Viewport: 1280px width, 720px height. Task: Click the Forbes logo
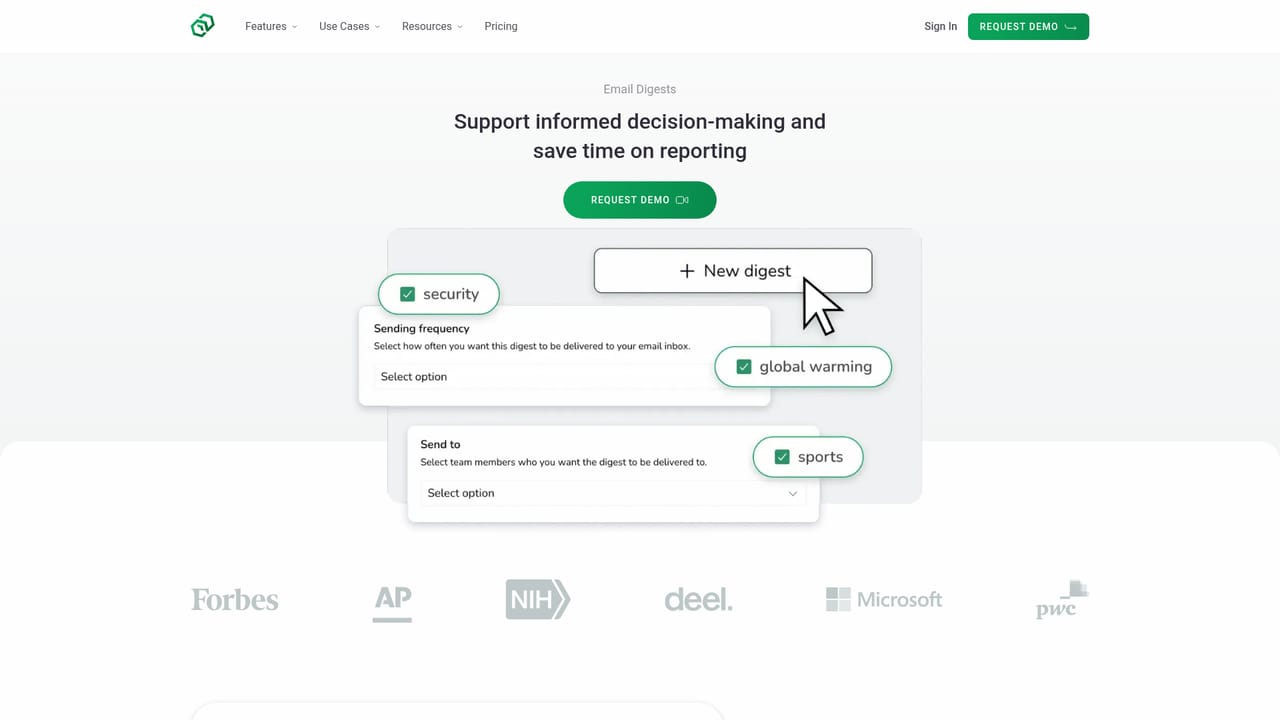pos(235,600)
